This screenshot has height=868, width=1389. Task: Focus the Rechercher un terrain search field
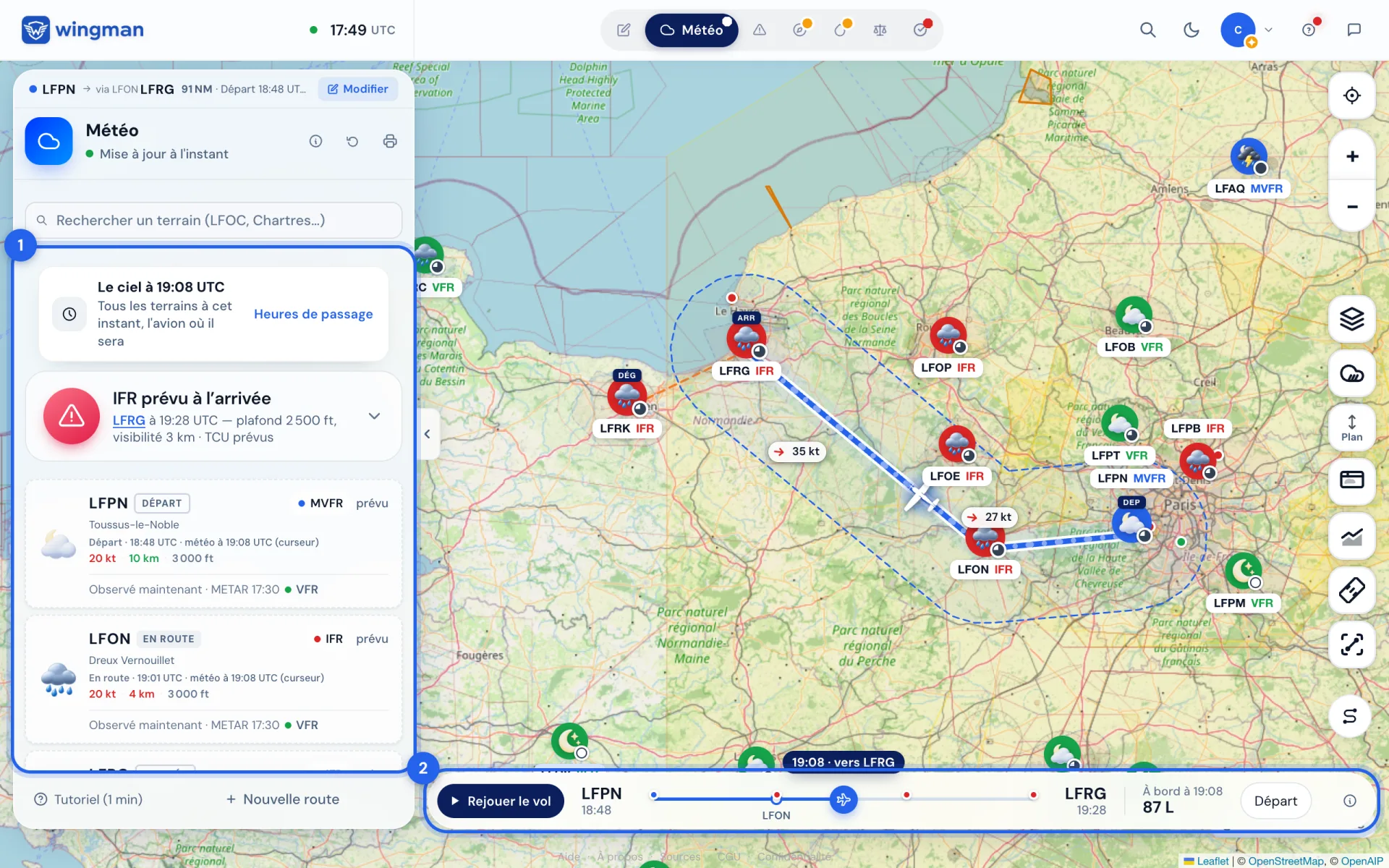click(213, 220)
